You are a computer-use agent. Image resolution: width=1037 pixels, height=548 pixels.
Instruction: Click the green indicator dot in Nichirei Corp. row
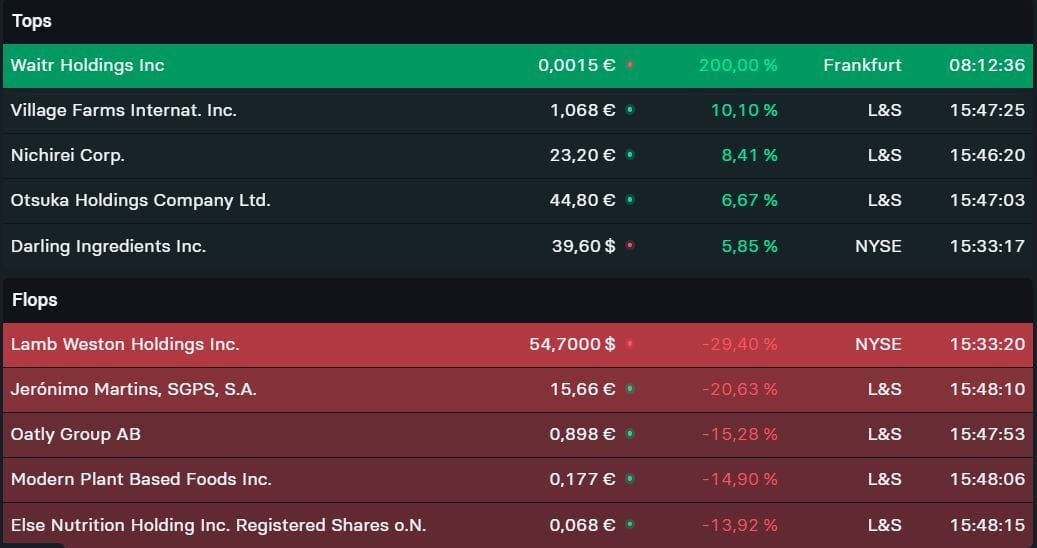630,155
